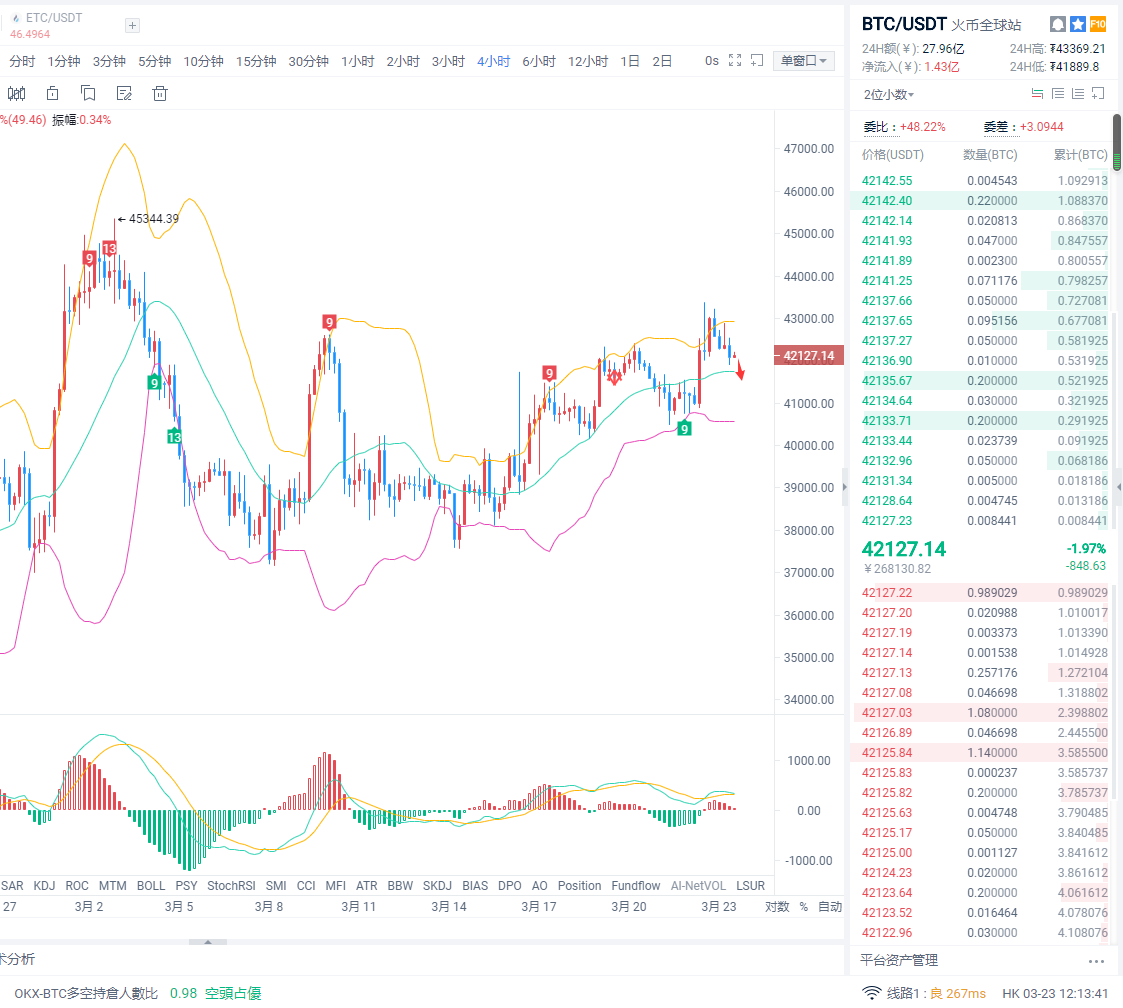Toggle the 对数 logarithmic scale
Screen dimensions: 1123x1008
click(777, 907)
